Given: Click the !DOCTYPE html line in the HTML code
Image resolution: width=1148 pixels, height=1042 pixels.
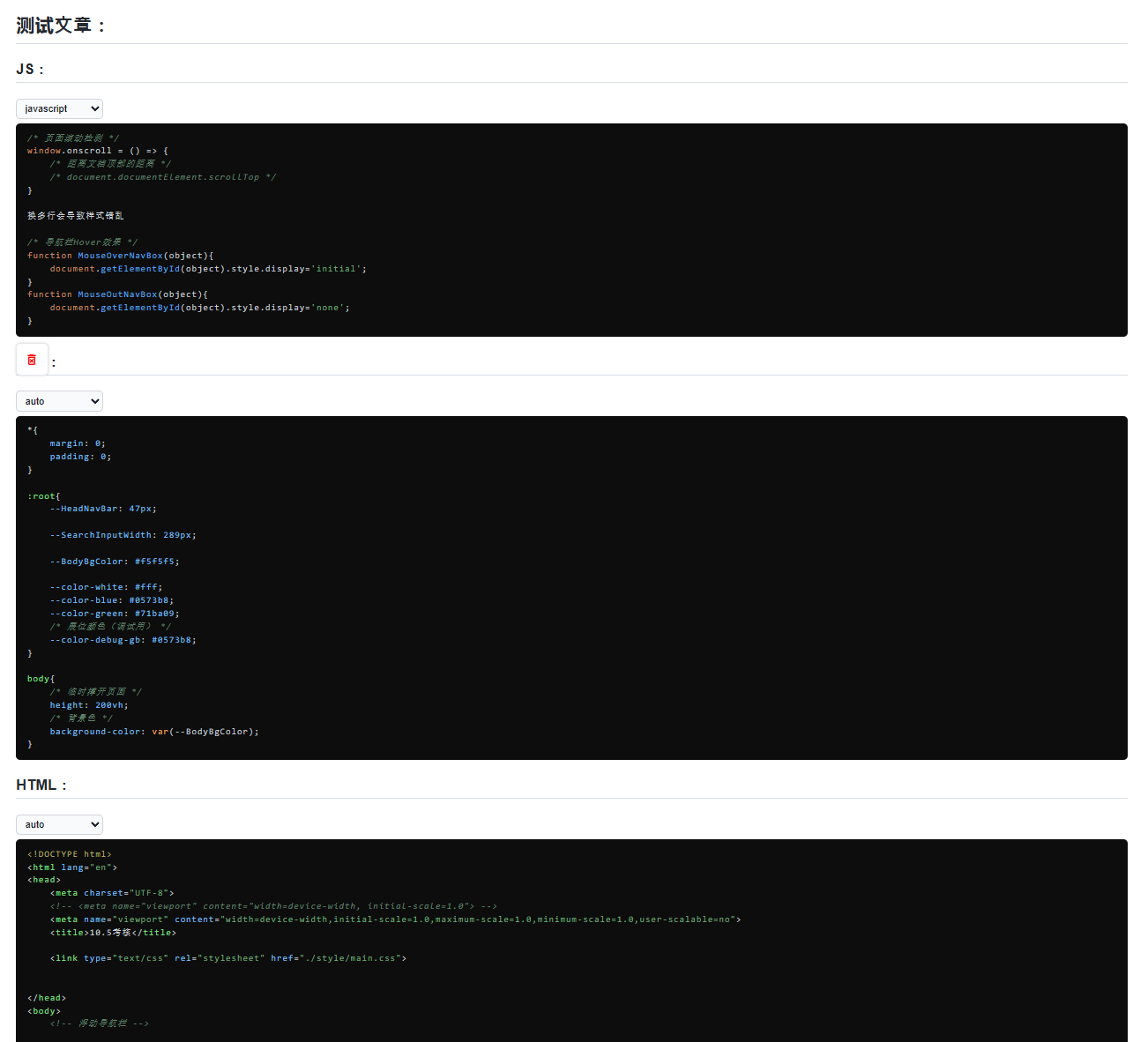Looking at the screenshot, I should [69, 853].
